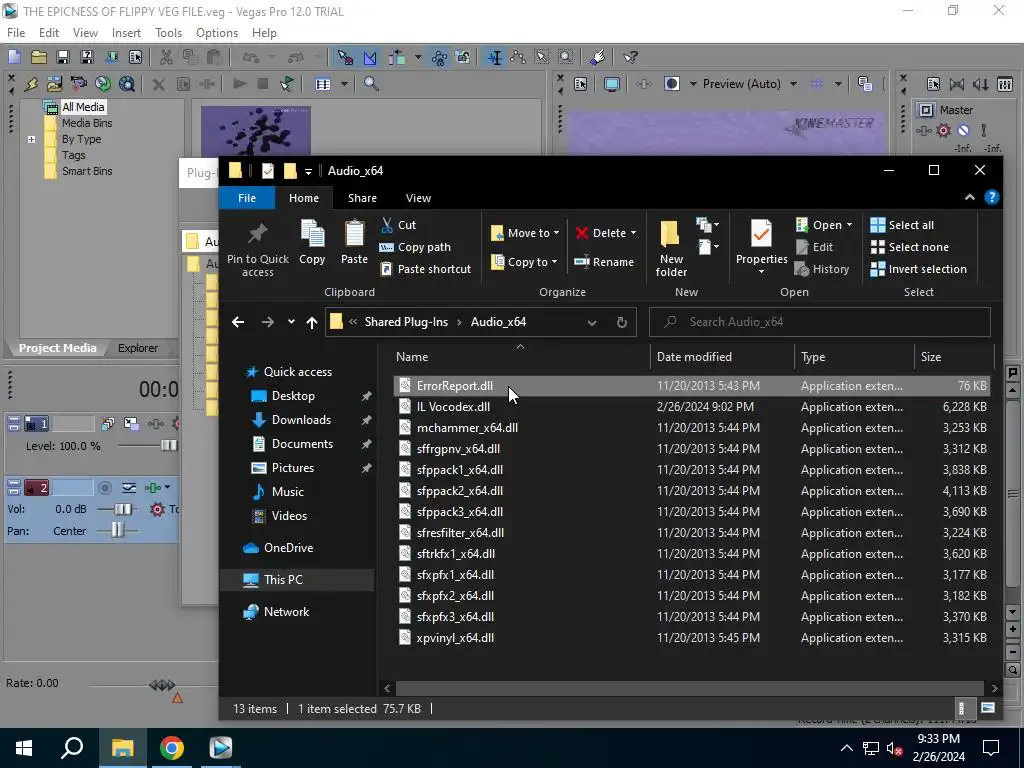Toggle Invert Phase on audio track 2

click(129, 487)
